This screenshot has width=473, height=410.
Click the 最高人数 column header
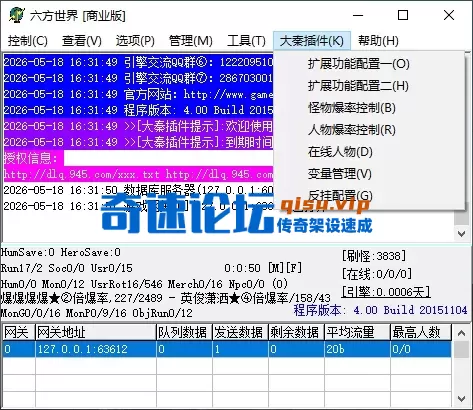click(x=421, y=332)
